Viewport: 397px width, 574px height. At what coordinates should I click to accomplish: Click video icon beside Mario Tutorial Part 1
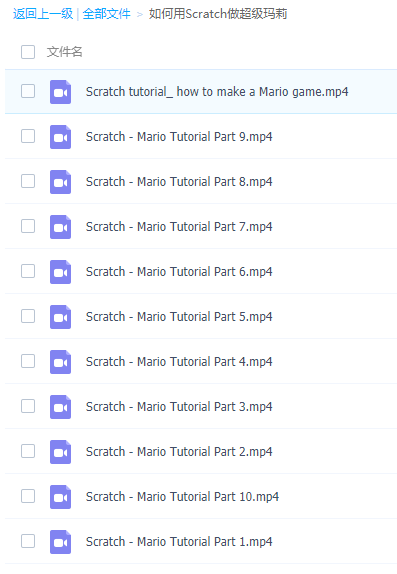pyautogui.click(x=60, y=542)
